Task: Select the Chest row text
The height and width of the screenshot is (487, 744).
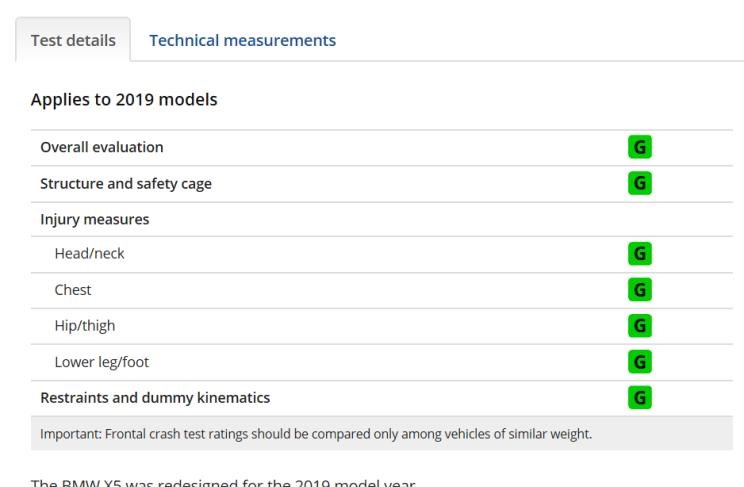Action: [x=73, y=290]
